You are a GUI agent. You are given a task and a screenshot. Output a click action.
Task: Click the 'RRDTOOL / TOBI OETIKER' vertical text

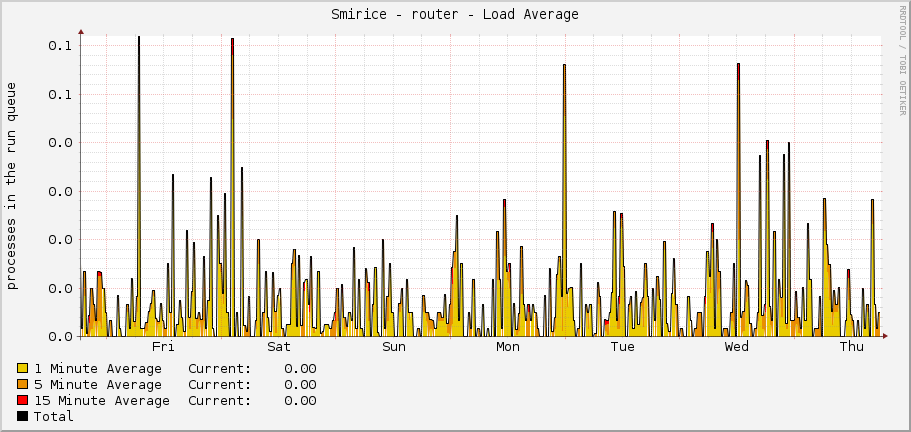click(902, 59)
